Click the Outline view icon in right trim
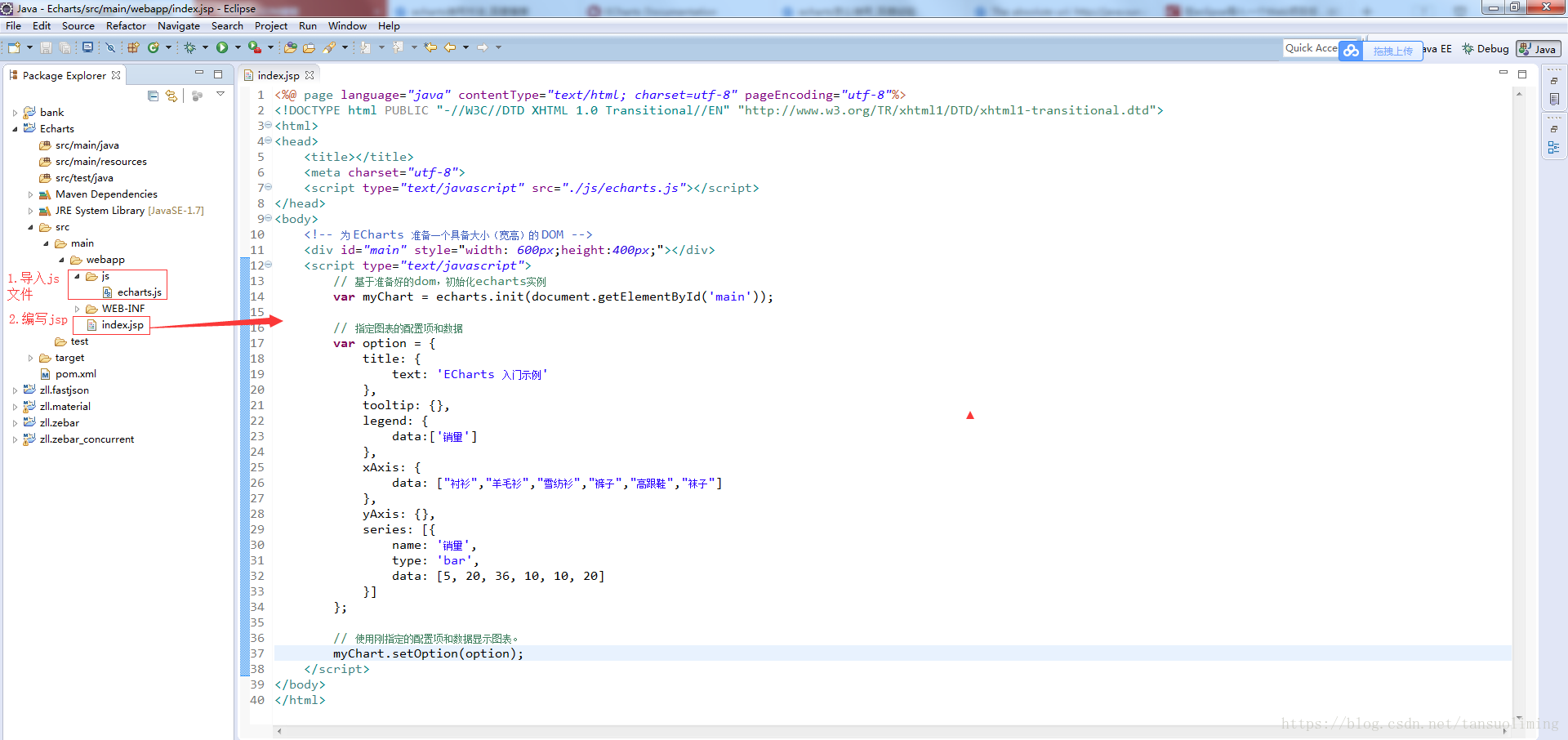Screen dimensions: 1568x740 [x=1554, y=147]
